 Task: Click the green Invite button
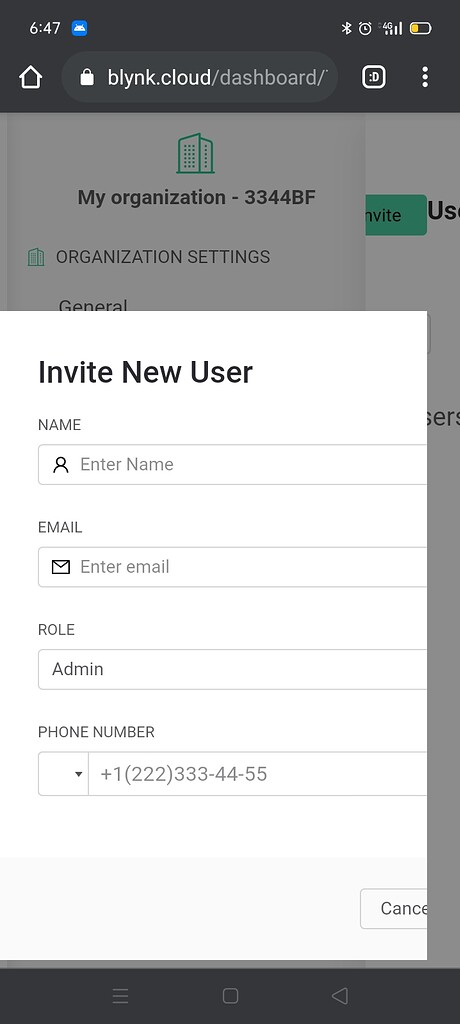pyautogui.click(x=396, y=215)
